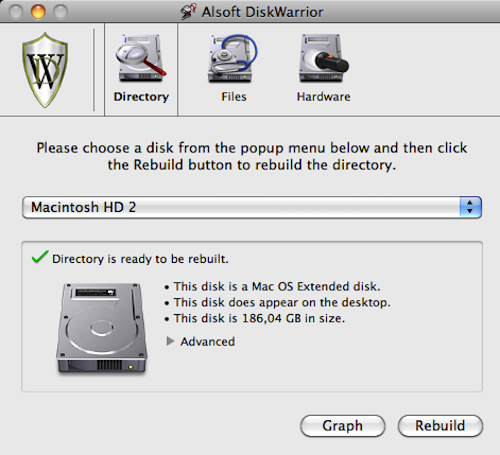Click the Graph button
The image size is (500, 455).
coord(343,426)
